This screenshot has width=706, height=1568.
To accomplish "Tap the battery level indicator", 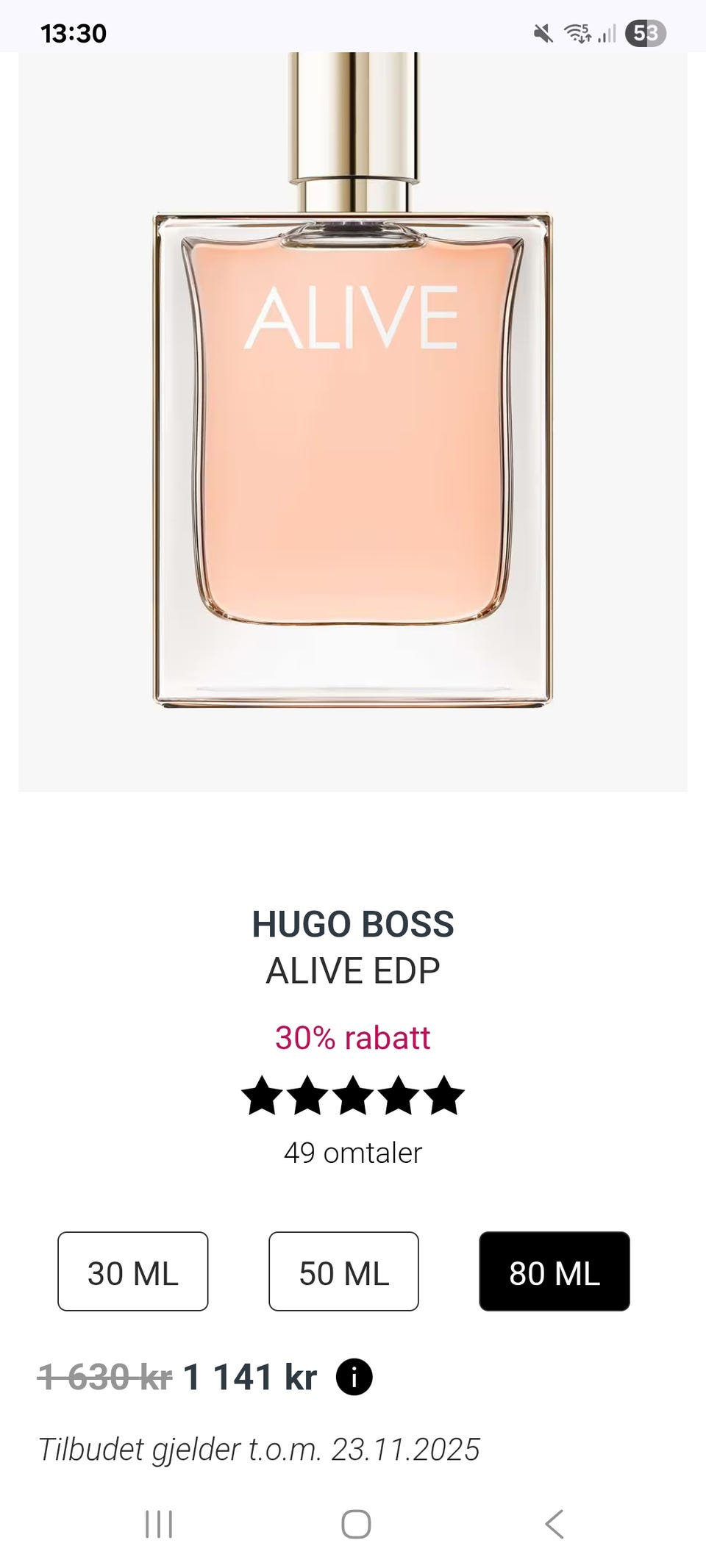I will pos(645,33).
